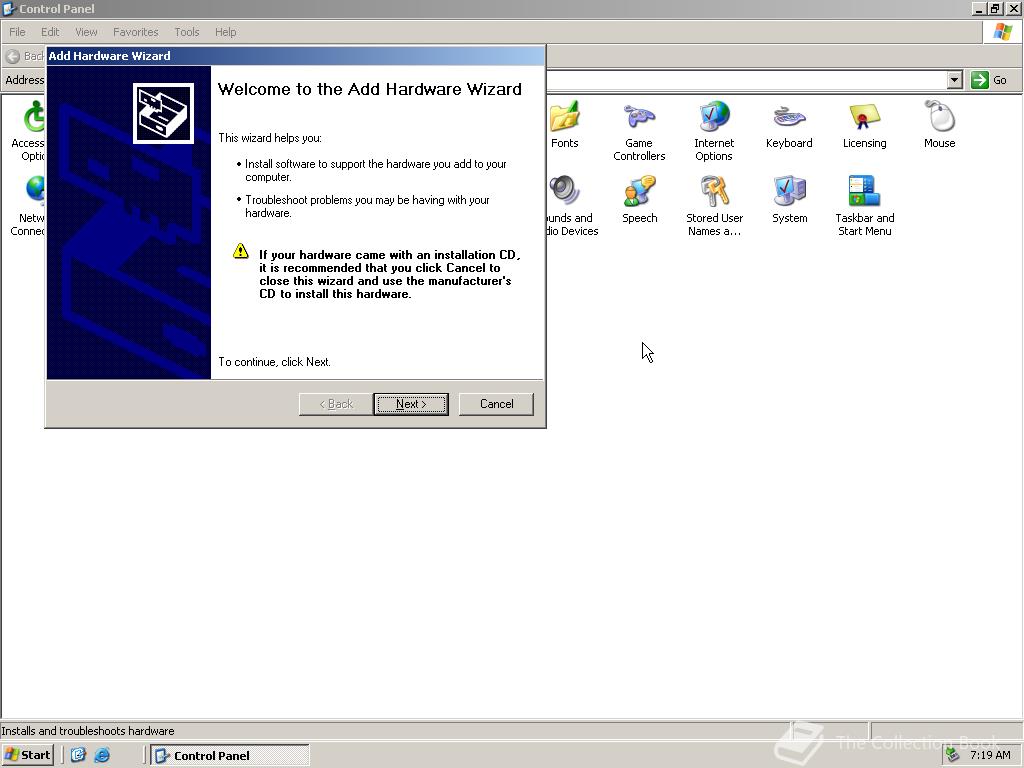Click the disabled Back wizard button
The width and height of the screenshot is (1024, 768).
coord(336,404)
